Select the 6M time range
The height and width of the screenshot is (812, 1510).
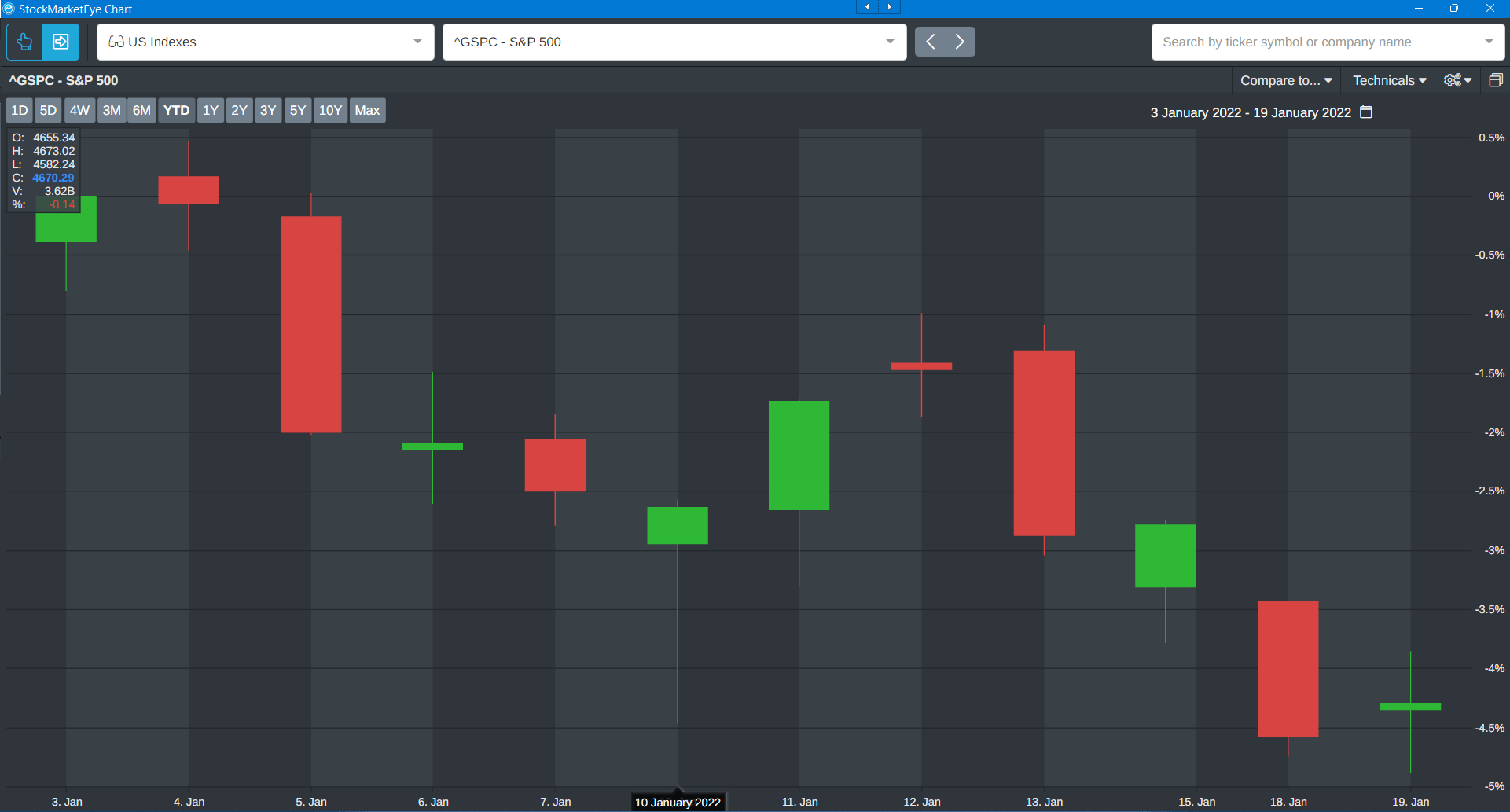tap(141, 110)
